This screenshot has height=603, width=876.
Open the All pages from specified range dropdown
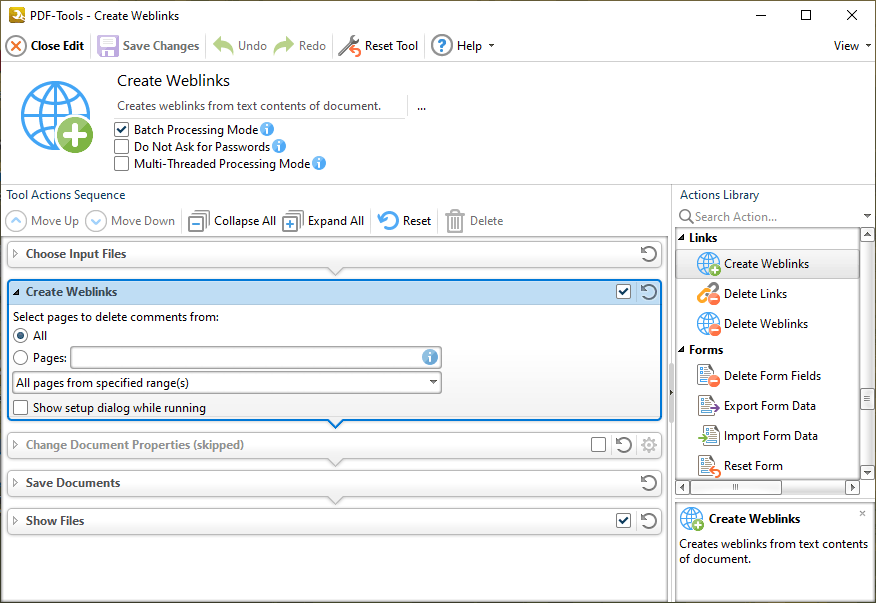[433, 382]
